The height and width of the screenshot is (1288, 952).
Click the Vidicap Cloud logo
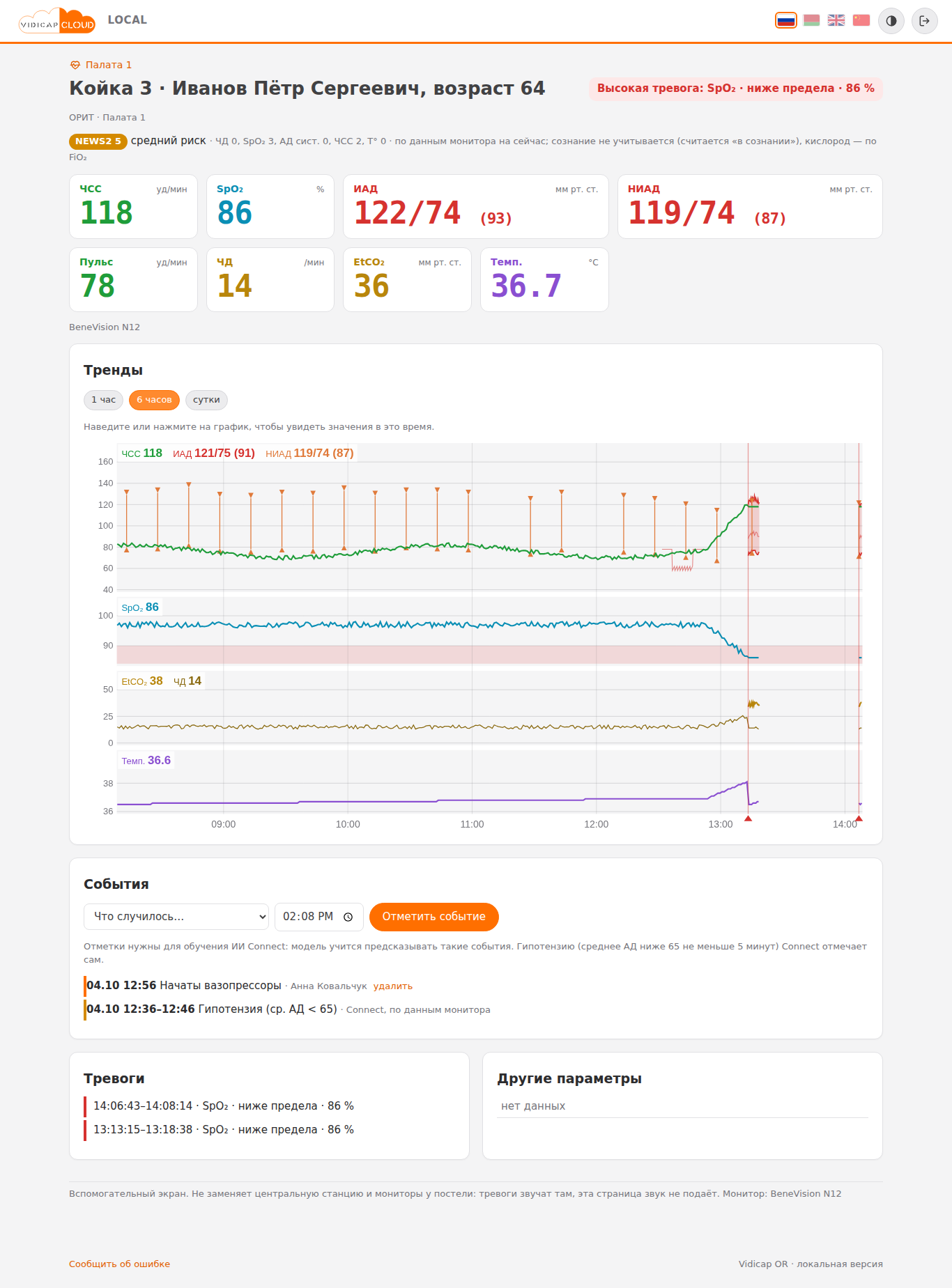56,21
